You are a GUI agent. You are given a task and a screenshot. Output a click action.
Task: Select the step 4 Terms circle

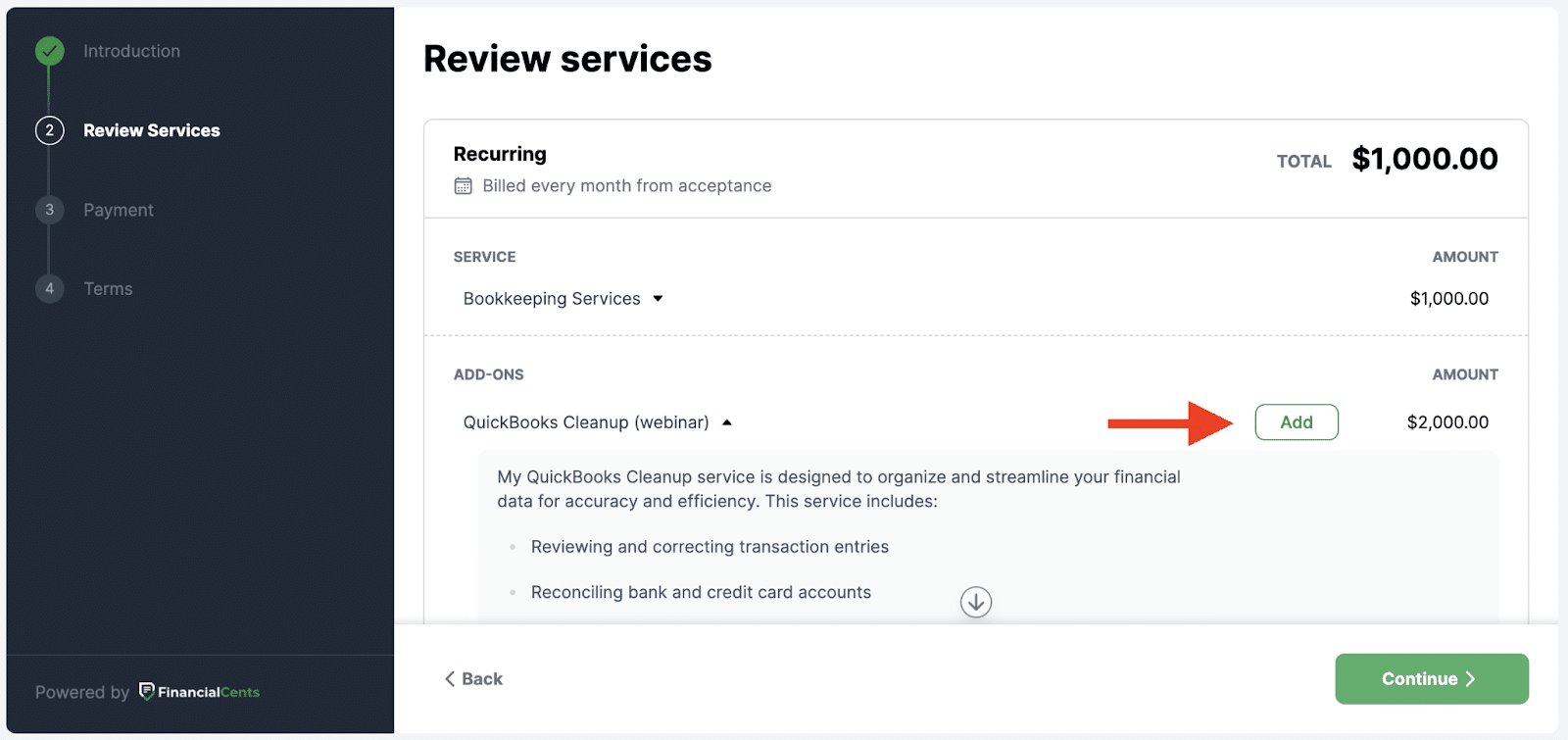[50, 288]
